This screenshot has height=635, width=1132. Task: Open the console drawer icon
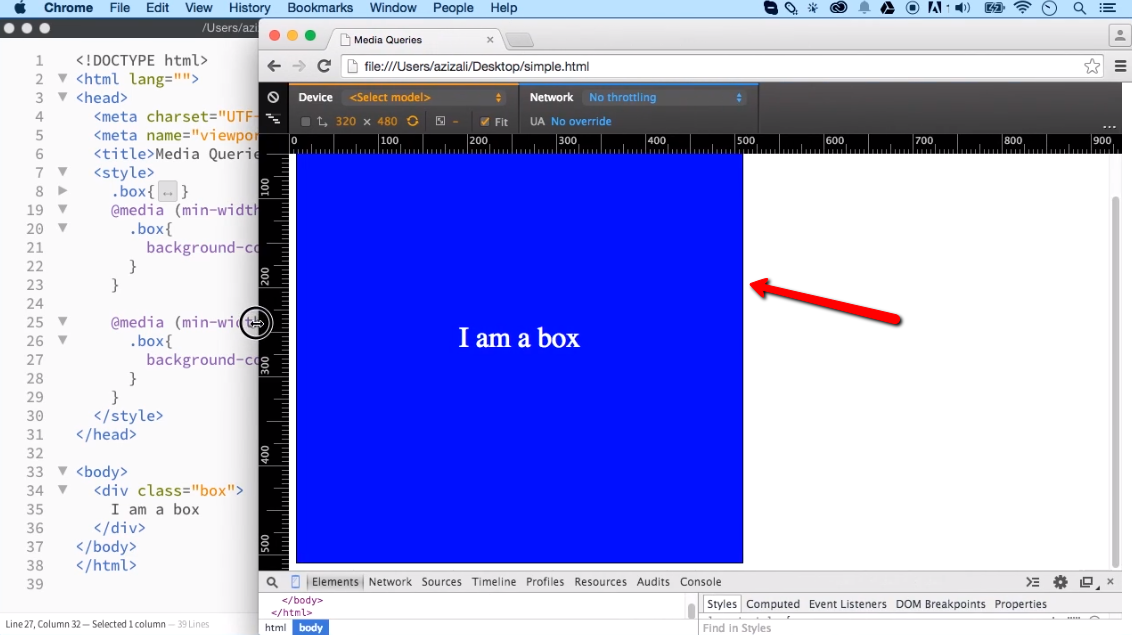click(x=1032, y=581)
